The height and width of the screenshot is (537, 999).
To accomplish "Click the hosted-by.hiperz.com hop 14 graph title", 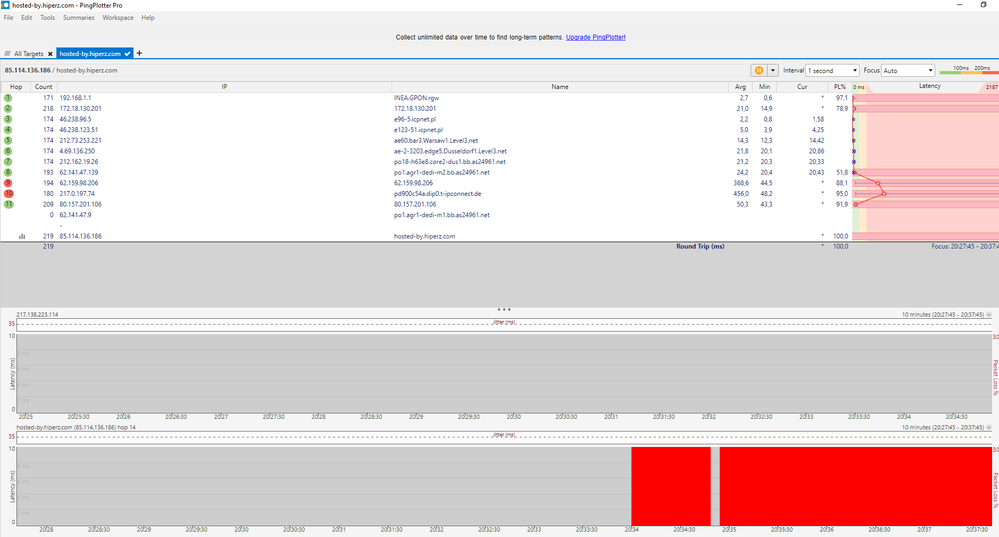I will tap(76, 427).
